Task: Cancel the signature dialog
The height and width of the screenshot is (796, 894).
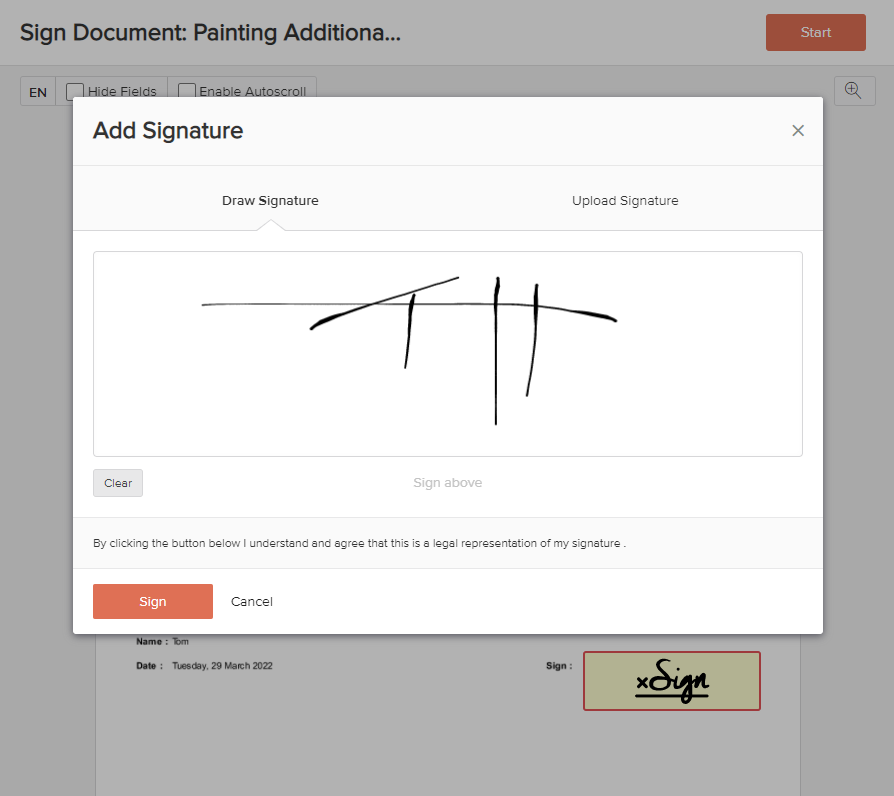Action: 252,602
